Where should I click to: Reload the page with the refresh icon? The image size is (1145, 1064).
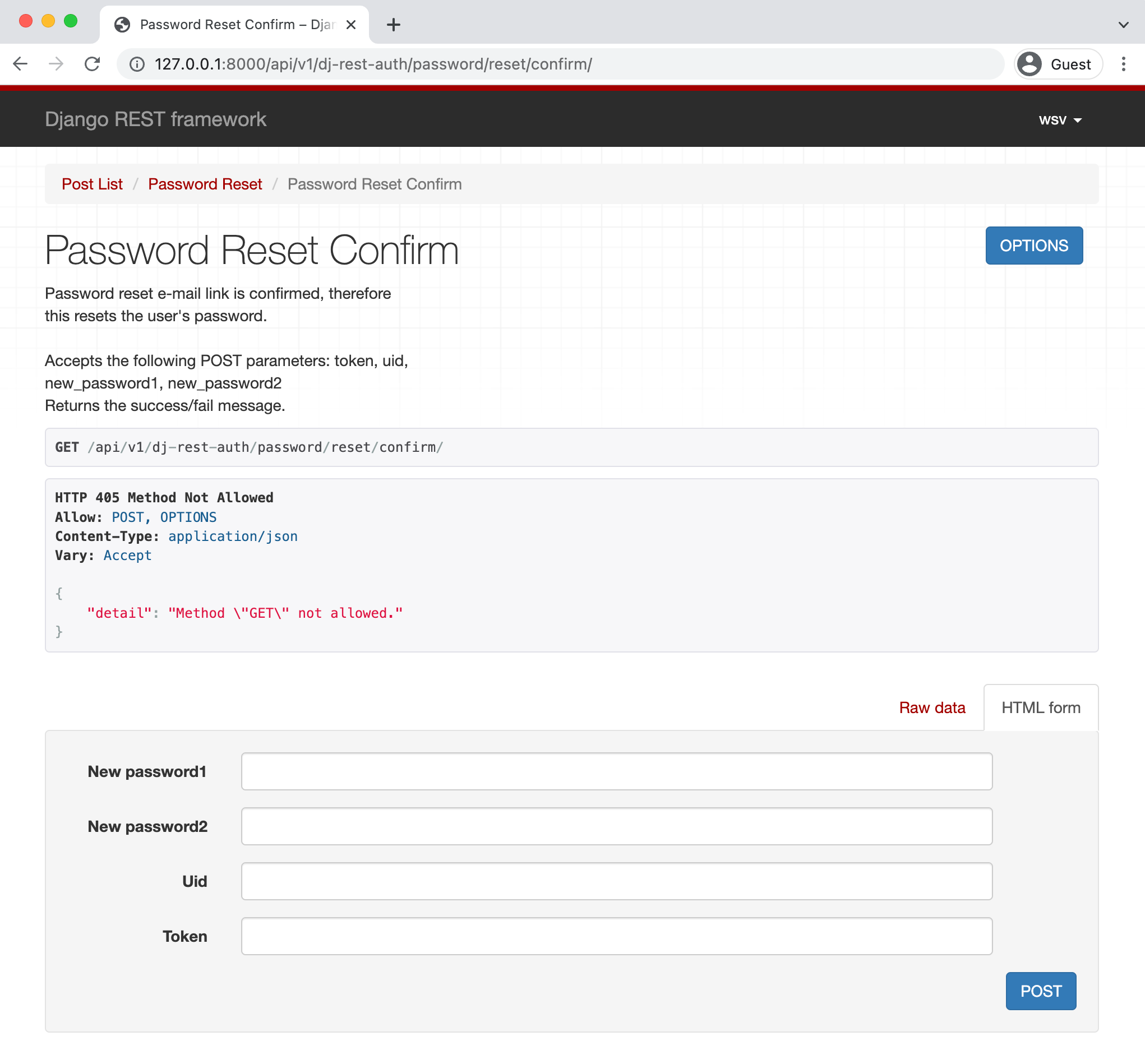[92, 64]
